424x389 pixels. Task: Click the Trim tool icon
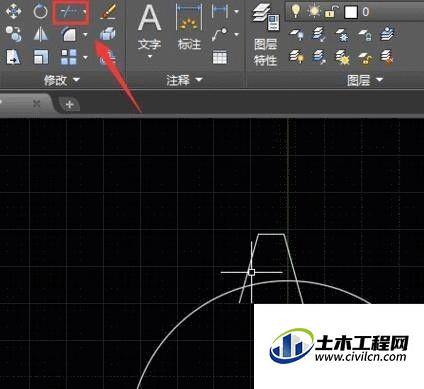(68, 13)
